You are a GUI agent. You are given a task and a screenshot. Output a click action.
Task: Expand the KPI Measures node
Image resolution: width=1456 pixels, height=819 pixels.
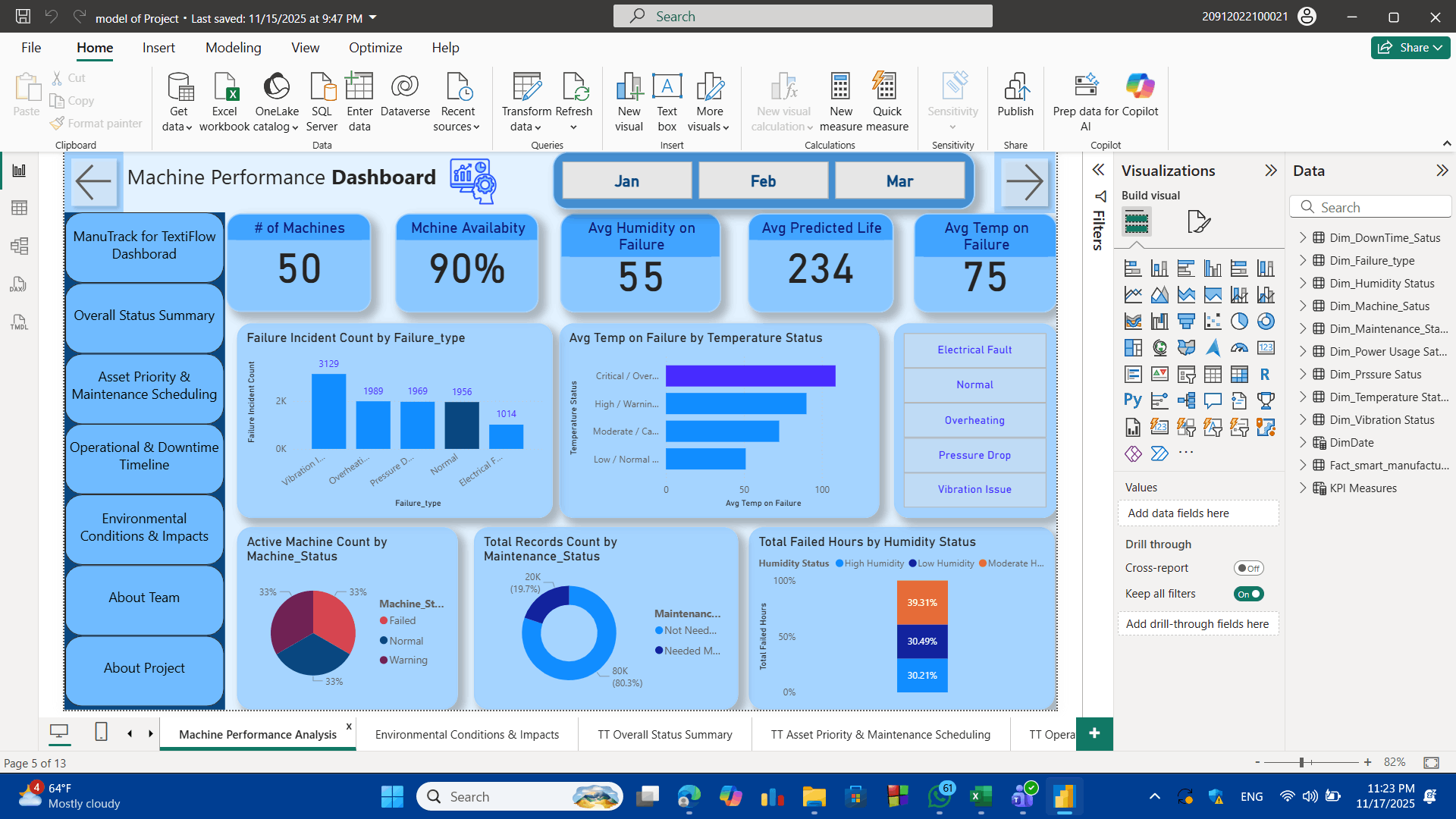click(x=1303, y=488)
